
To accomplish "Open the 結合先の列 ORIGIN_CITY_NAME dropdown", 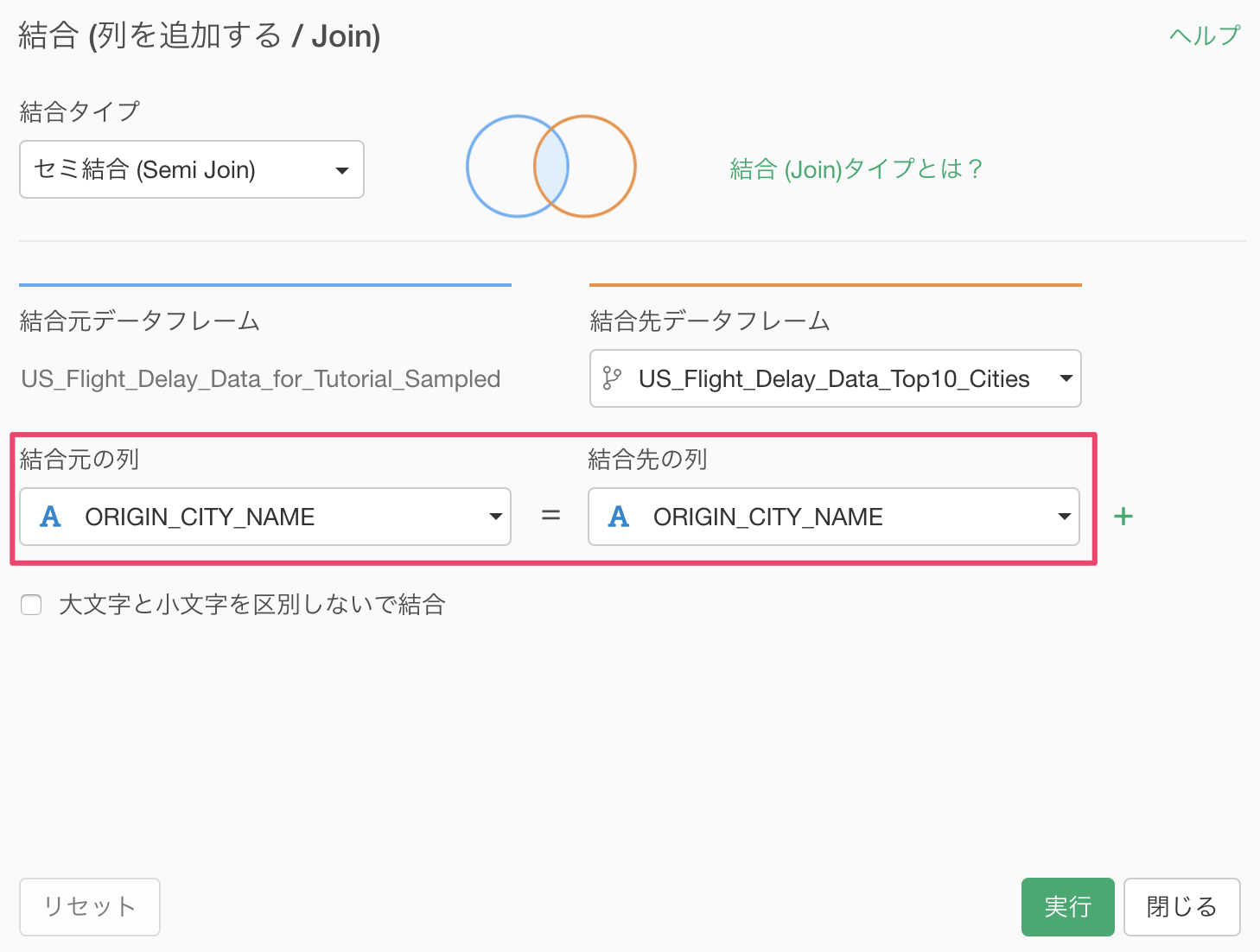I will tap(834, 517).
